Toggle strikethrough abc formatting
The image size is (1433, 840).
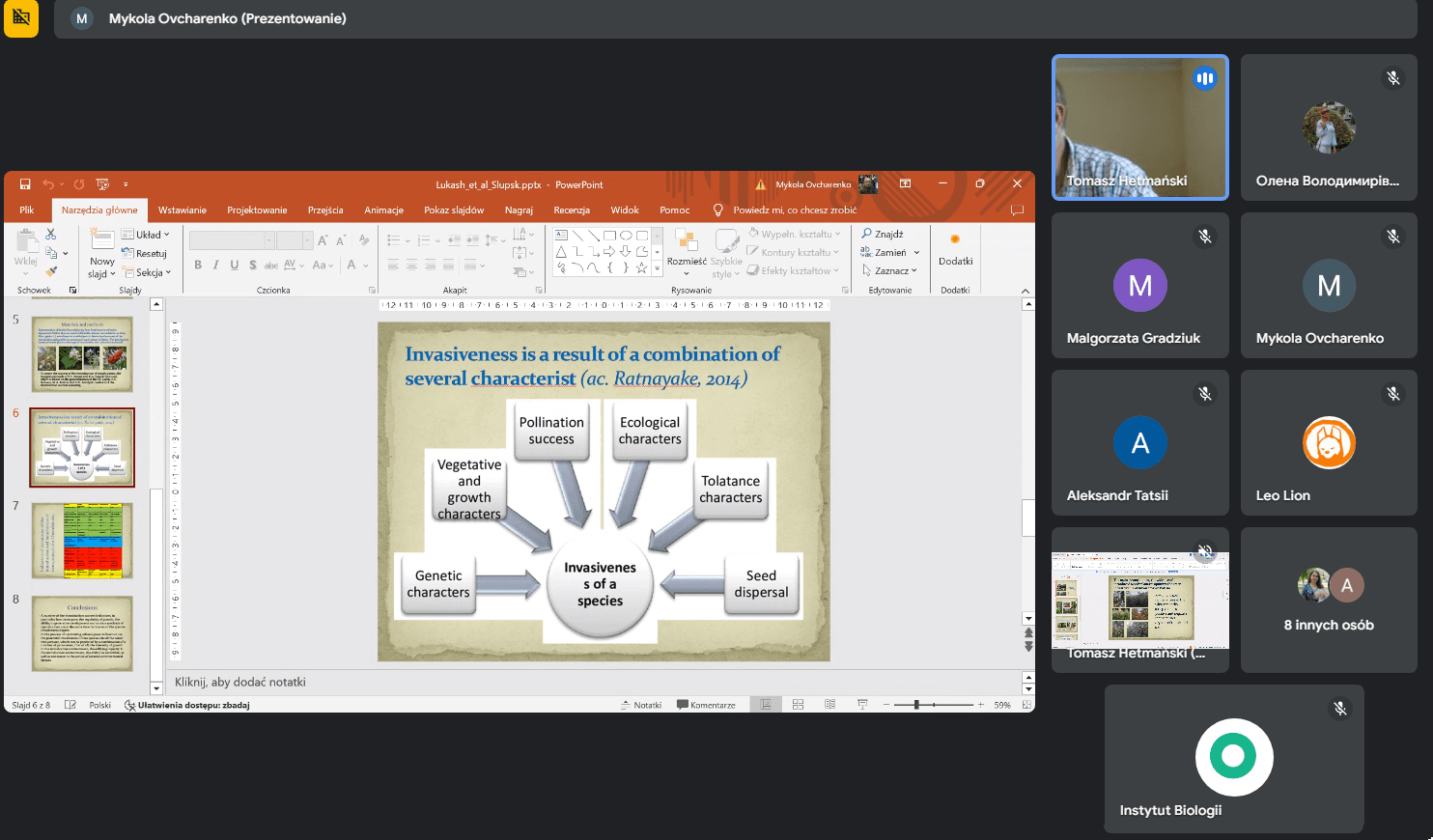tap(270, 265)
